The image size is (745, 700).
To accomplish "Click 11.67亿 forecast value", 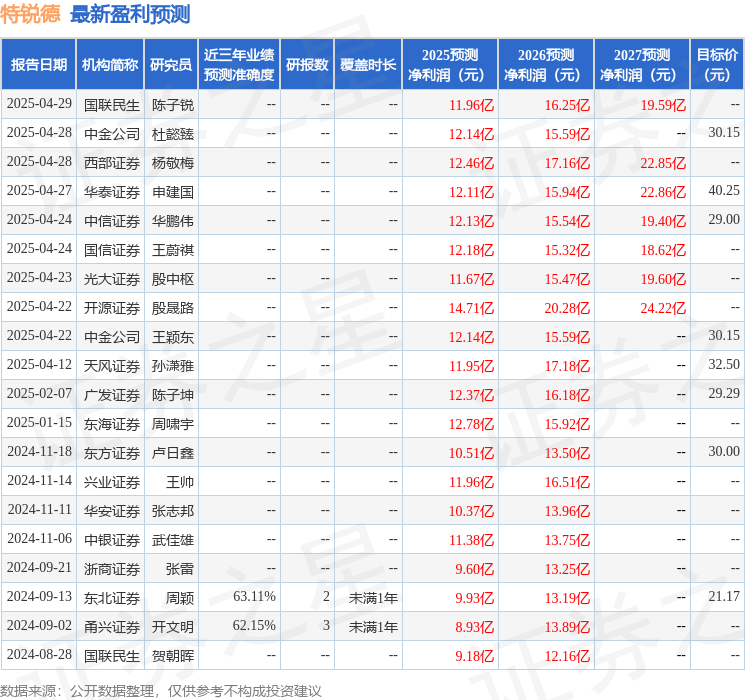I will tap(471, 279).
